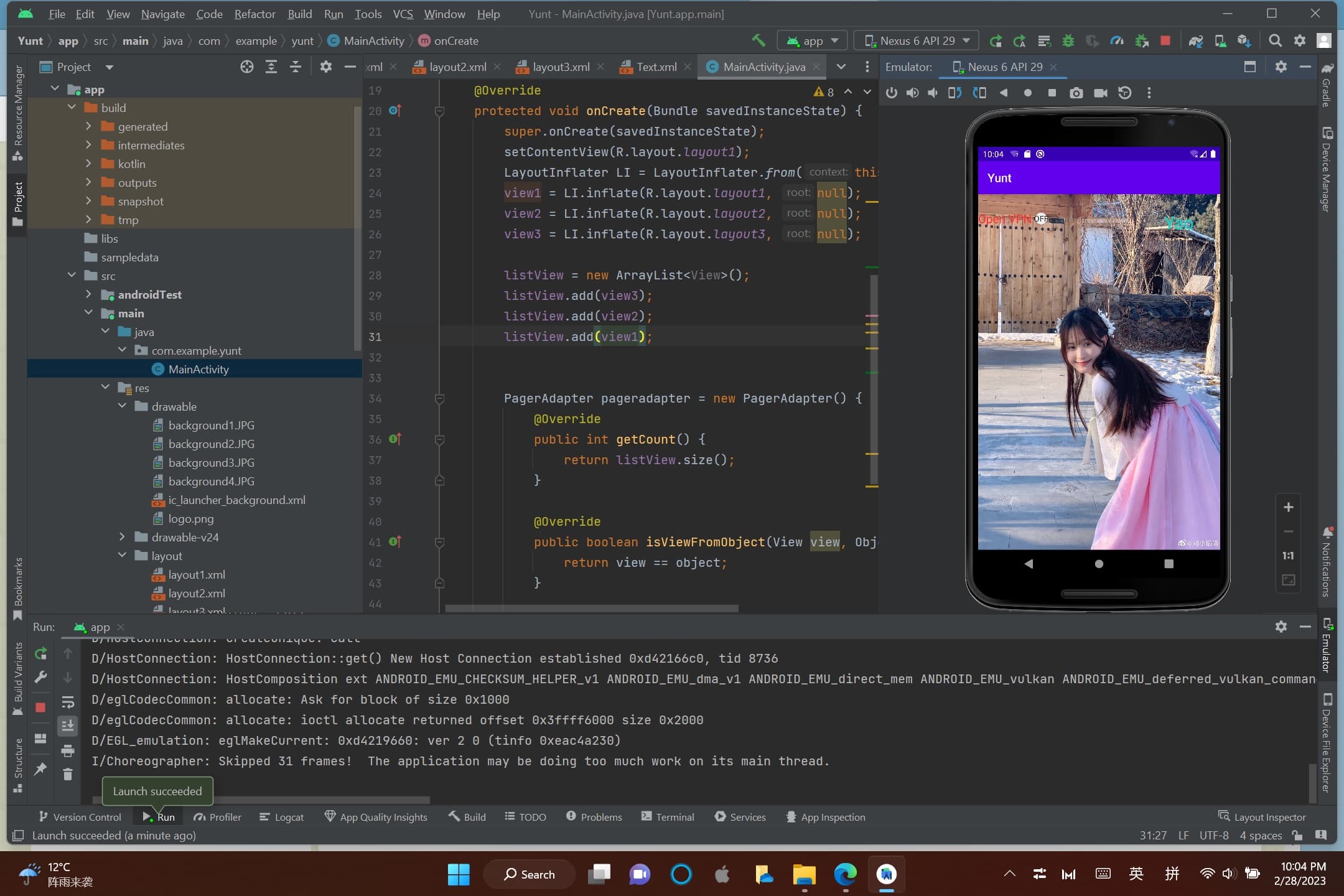Screen dimensions: 1344x896
Task: Click the Rerun app icon in Run panel
Action: click(x=41, y=653)
